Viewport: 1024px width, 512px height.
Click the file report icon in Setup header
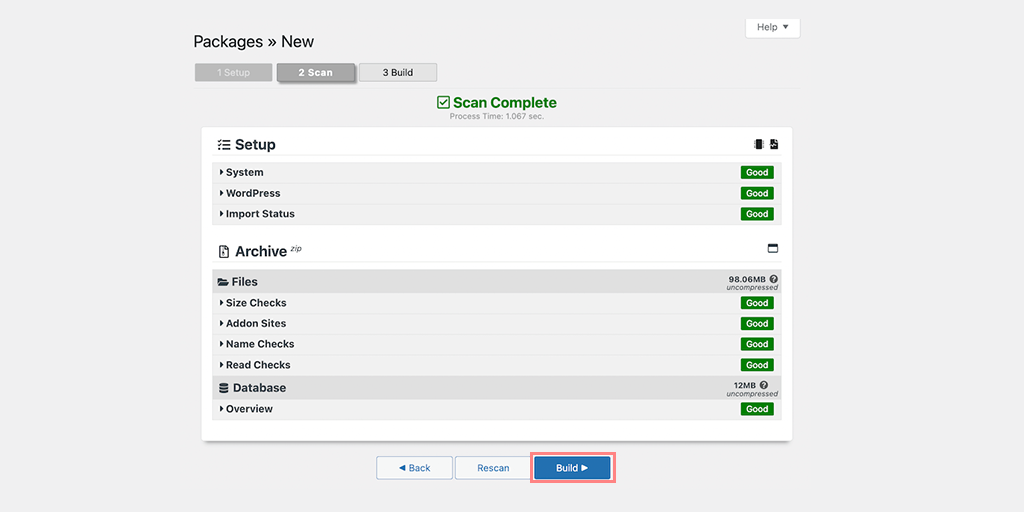coord(774,144)
